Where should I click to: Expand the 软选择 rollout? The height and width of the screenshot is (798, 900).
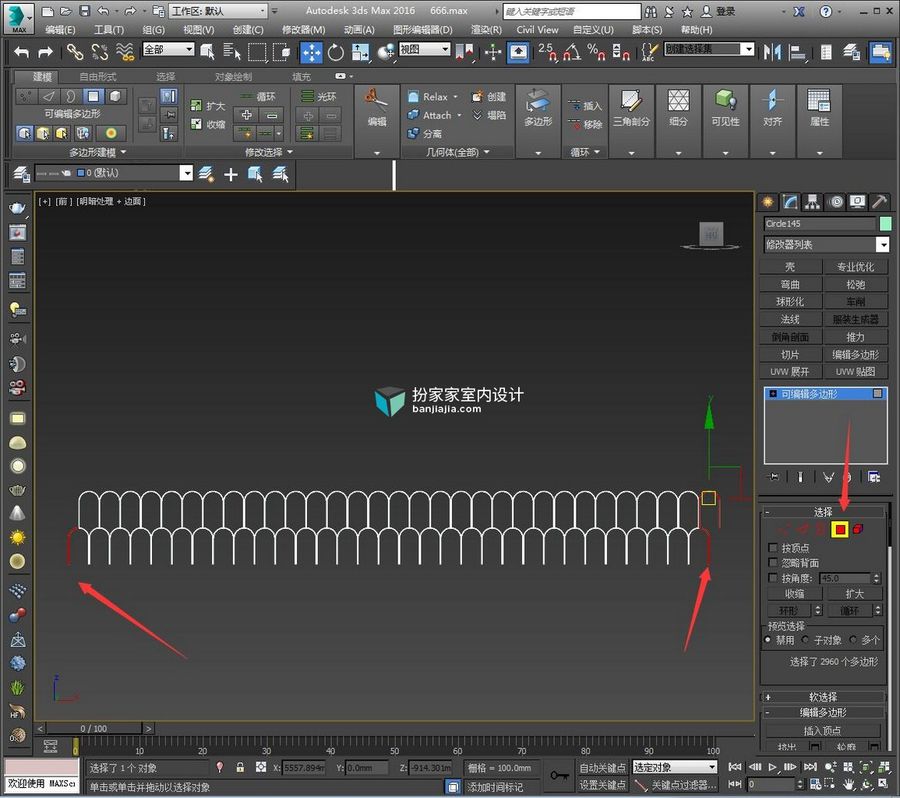point(823,697)
